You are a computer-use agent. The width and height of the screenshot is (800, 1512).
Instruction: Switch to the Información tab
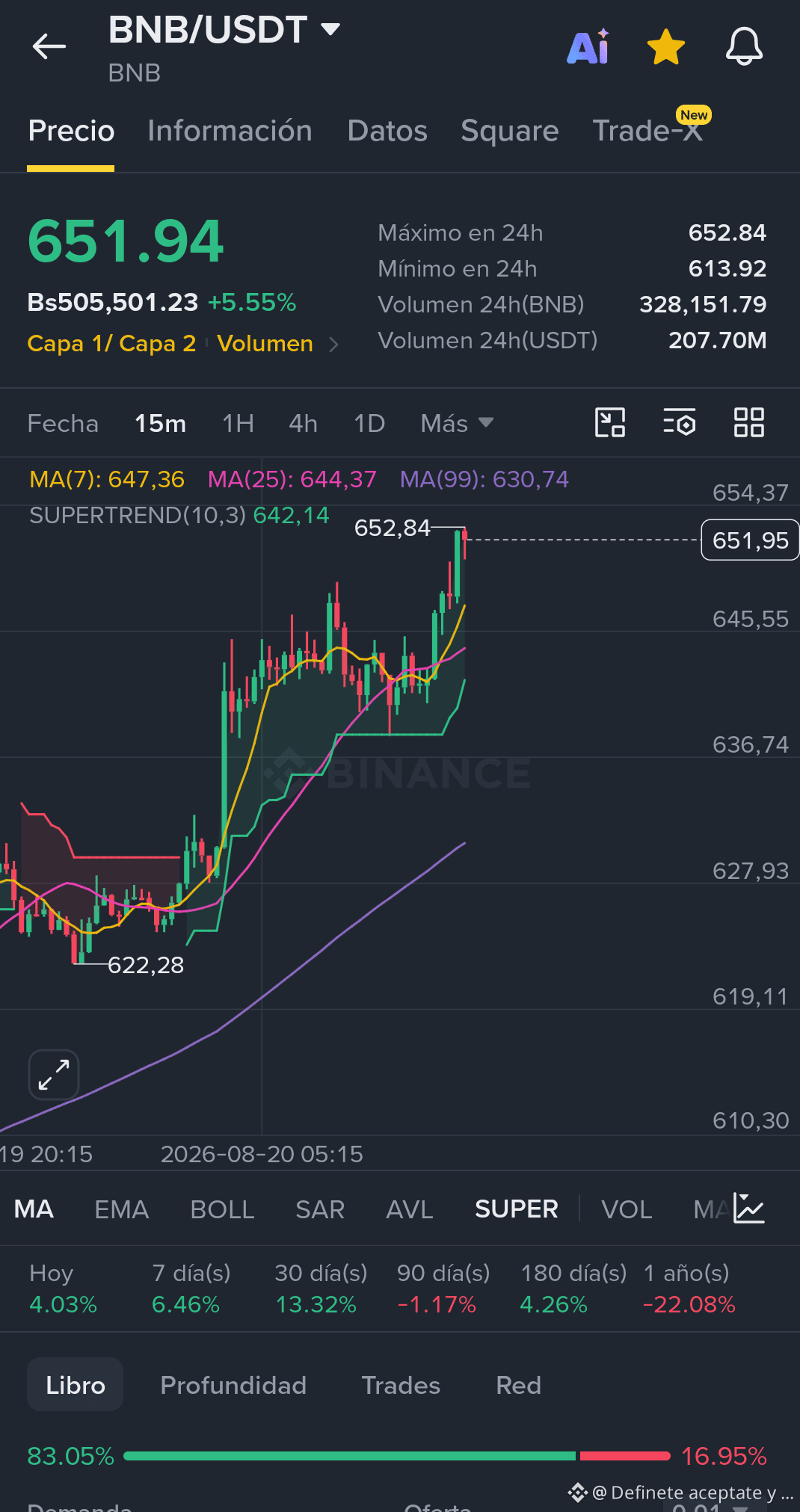tap(230, 131)
